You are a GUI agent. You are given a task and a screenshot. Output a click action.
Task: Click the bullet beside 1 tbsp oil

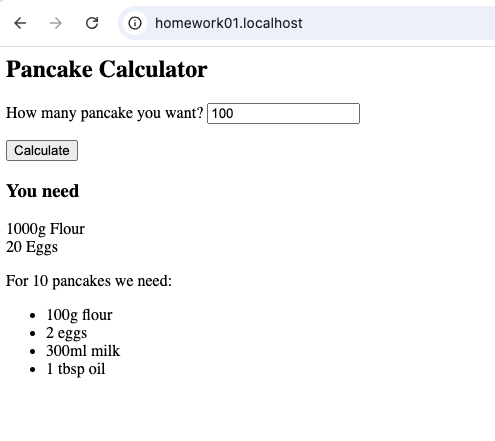tap(32, 370)
